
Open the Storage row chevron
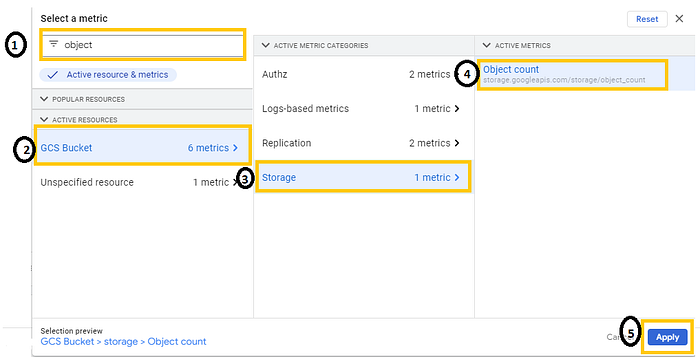click(456, 178)
